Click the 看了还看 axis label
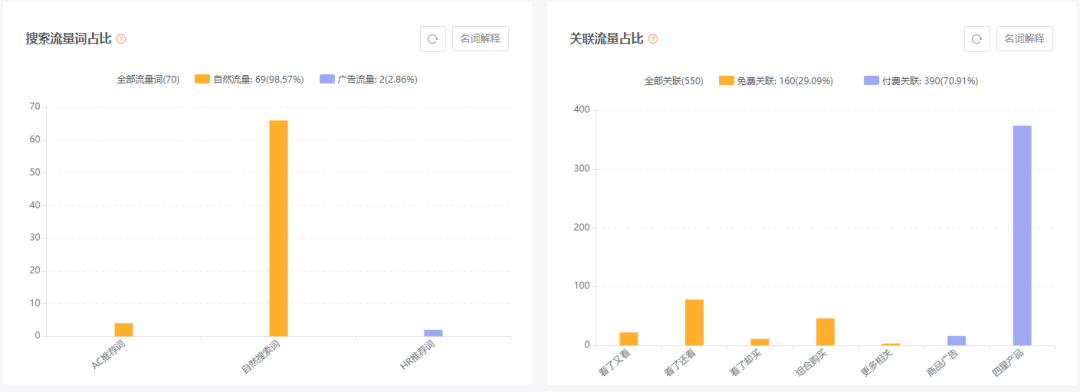This screenshot has width=1080, height=392. [681, 364]
